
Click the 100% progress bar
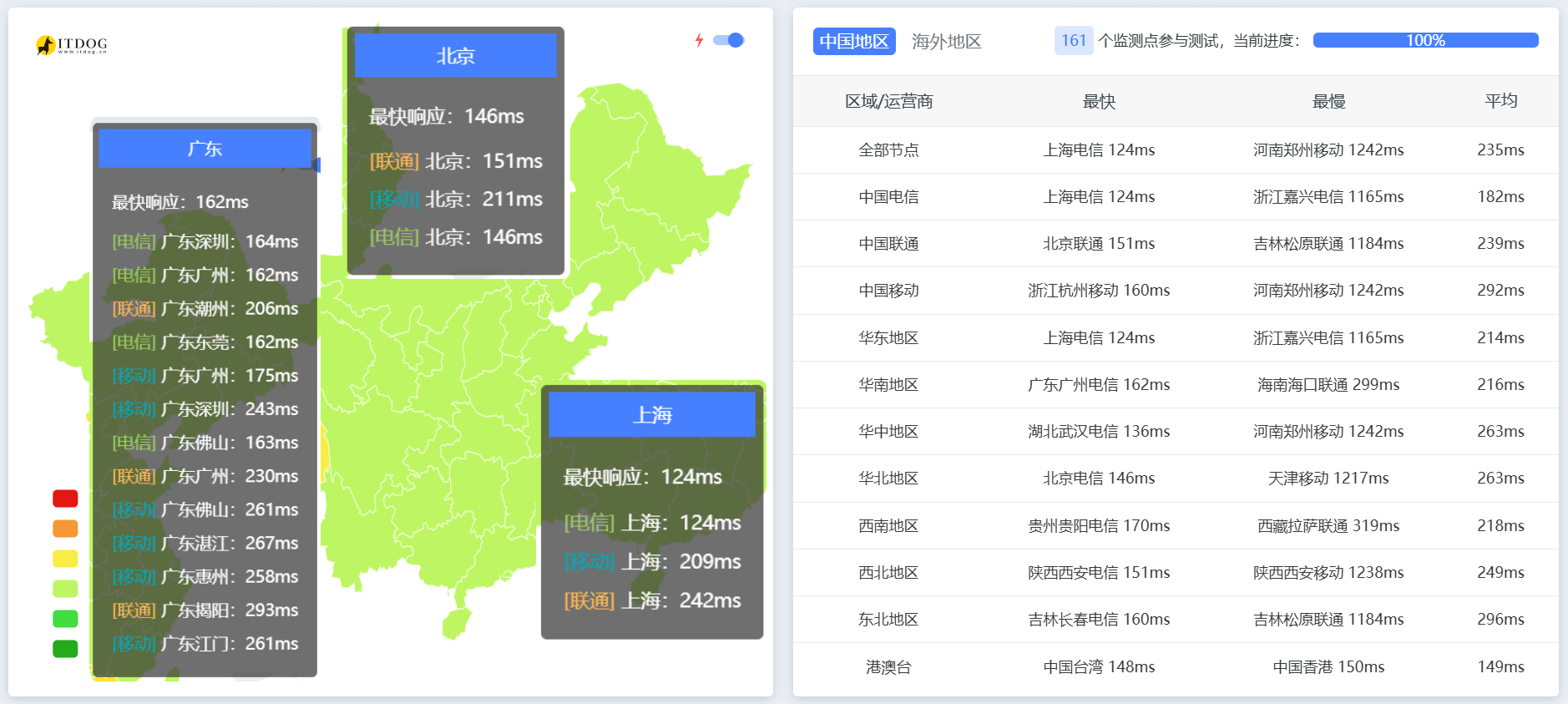[x=1424, y=40]
